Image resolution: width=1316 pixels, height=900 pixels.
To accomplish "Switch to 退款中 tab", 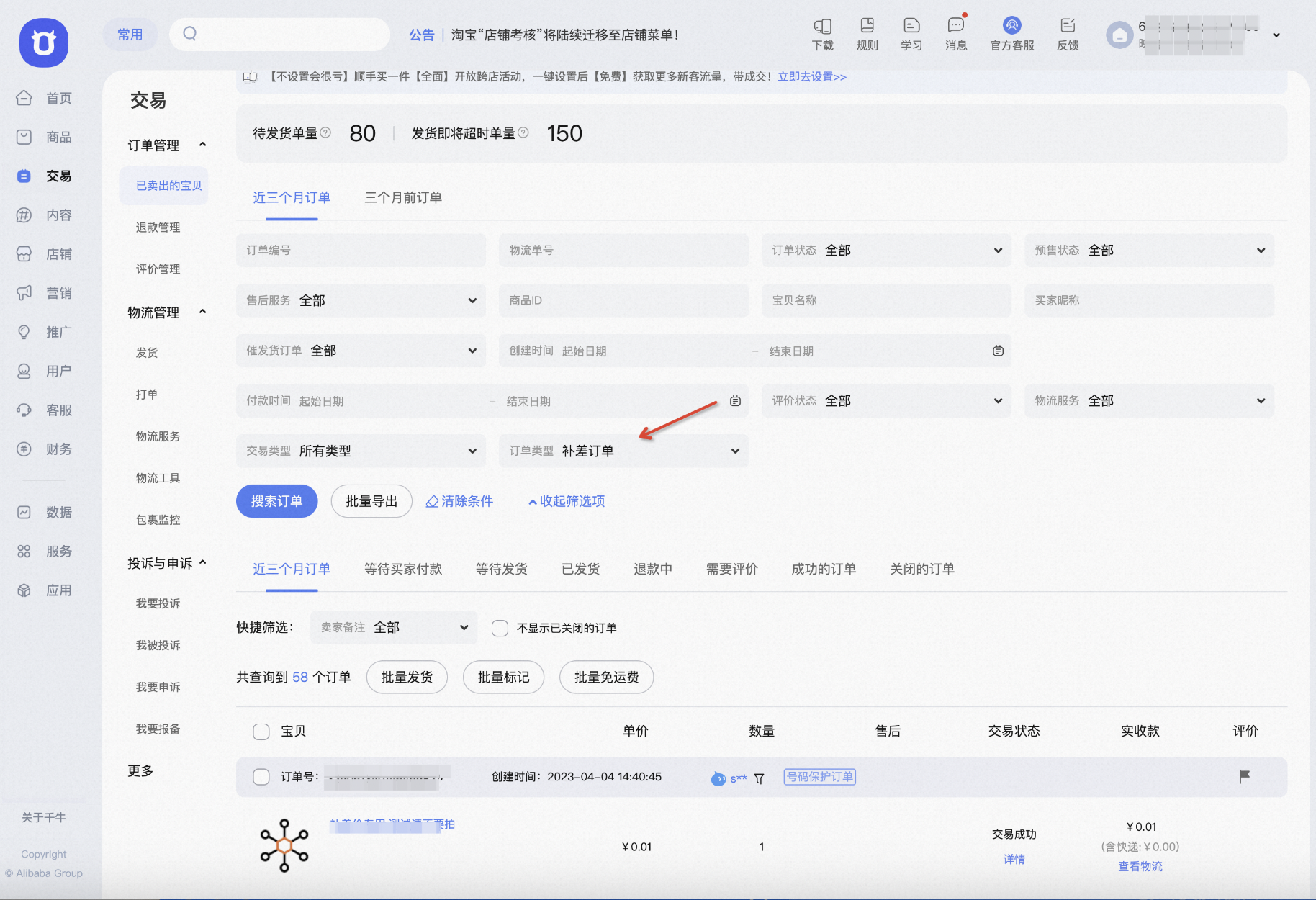I will pyautogui.click(x=653, y=569).
